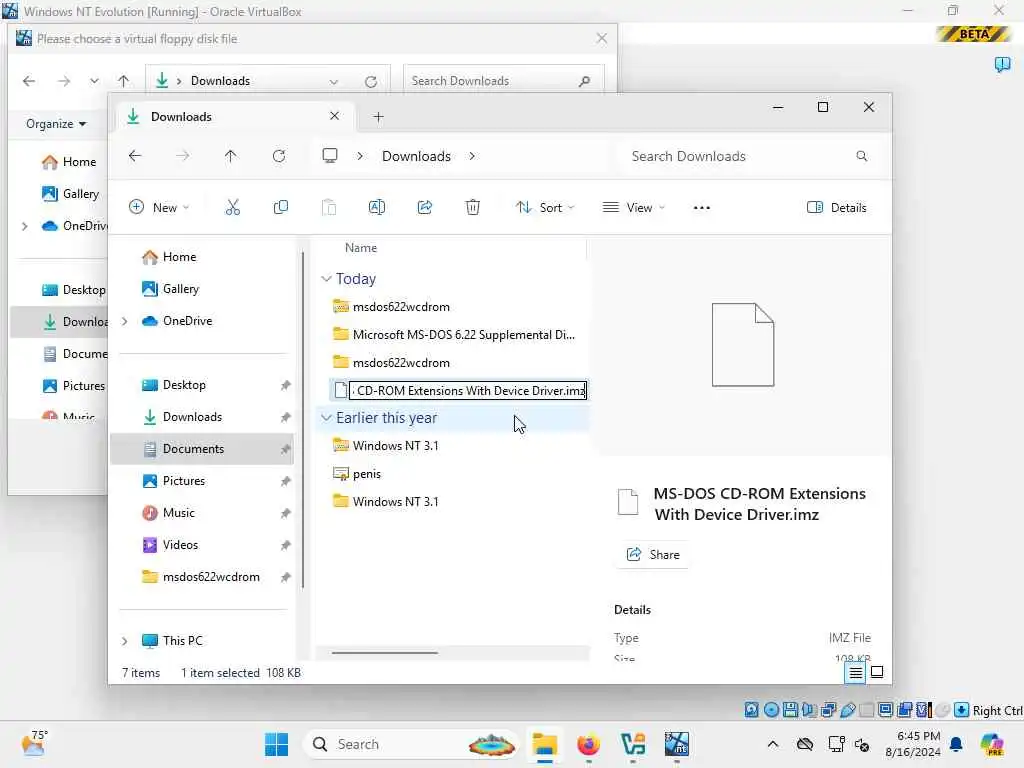Viewport: 1024px width, 768px height.
Task: Collapse the Earlier this year group
Action: [x=327, y=418]
